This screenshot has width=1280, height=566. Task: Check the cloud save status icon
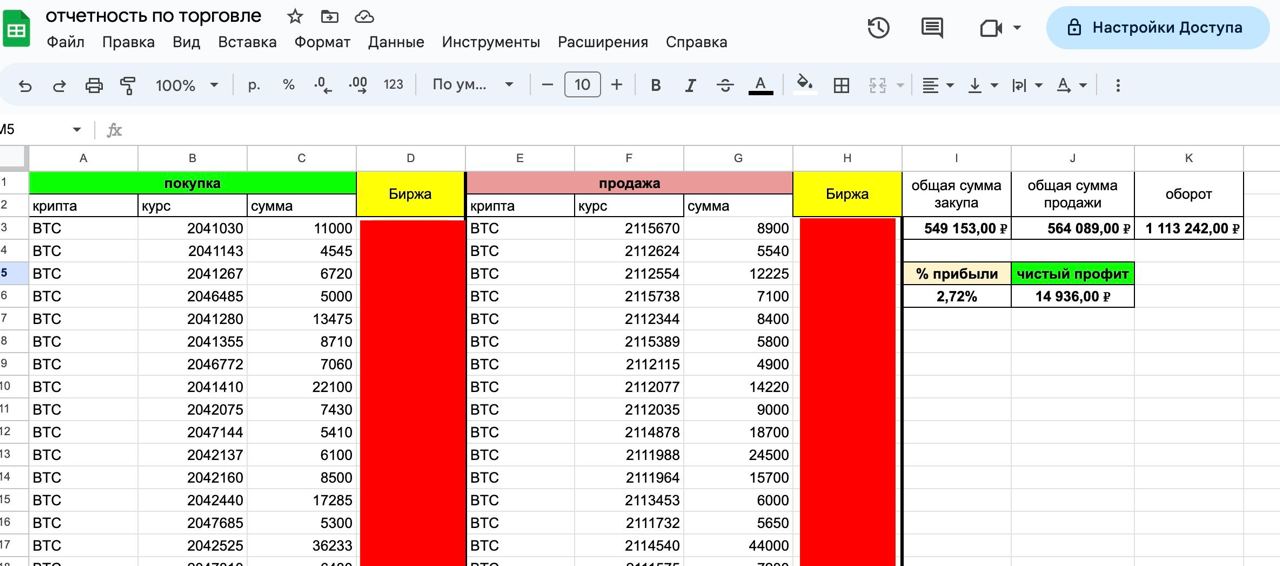(x=364, y=16)
